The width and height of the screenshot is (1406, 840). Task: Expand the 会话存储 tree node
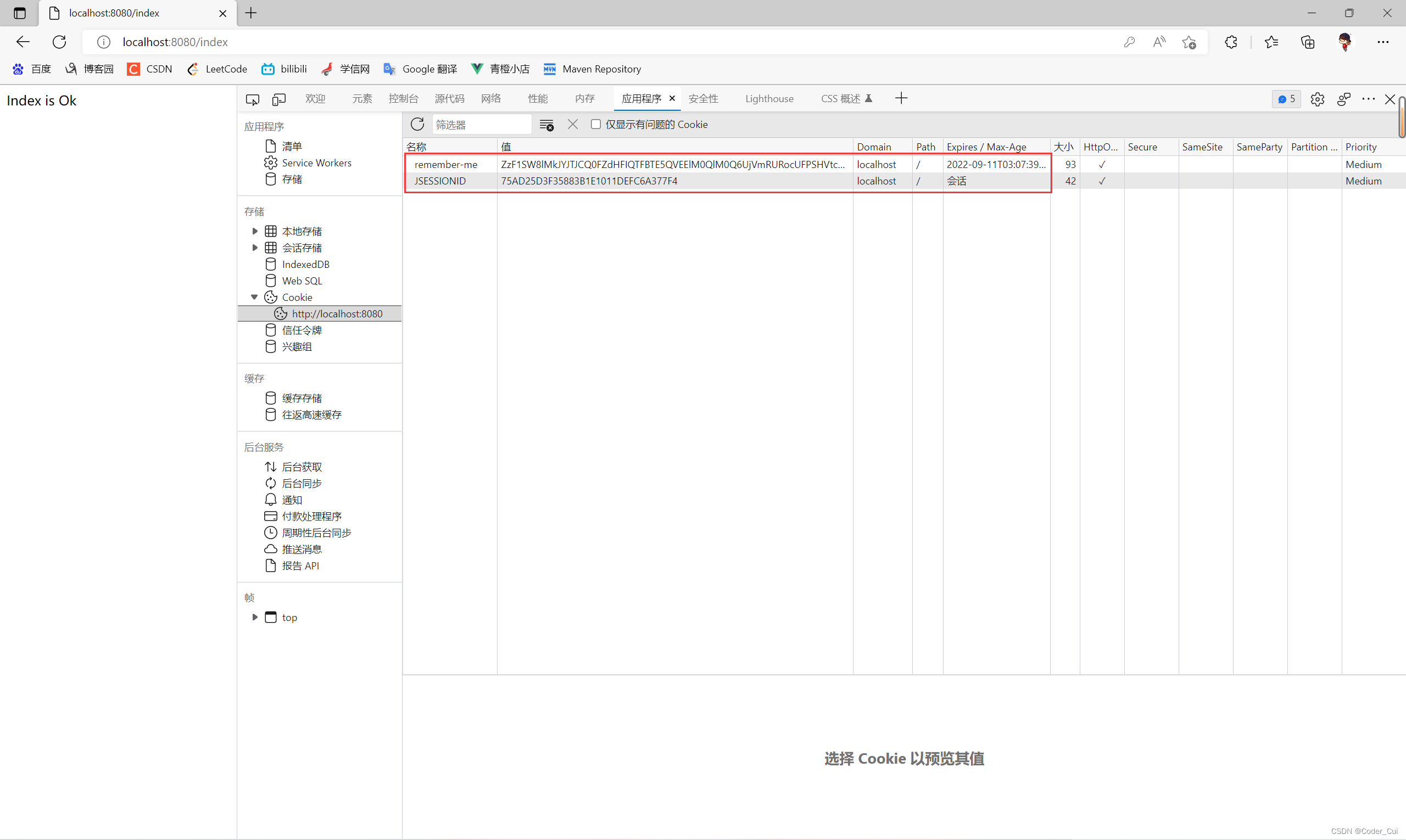point(255,248)
